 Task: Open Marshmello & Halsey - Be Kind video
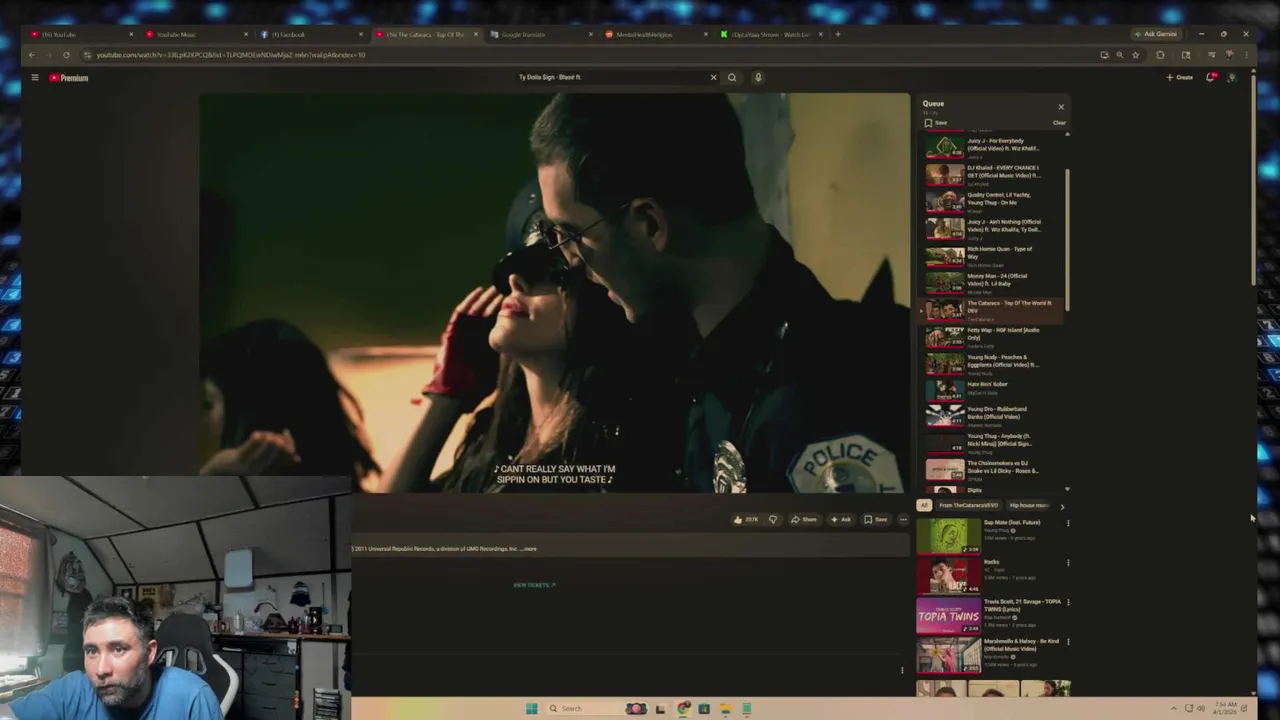coord(948,656)
